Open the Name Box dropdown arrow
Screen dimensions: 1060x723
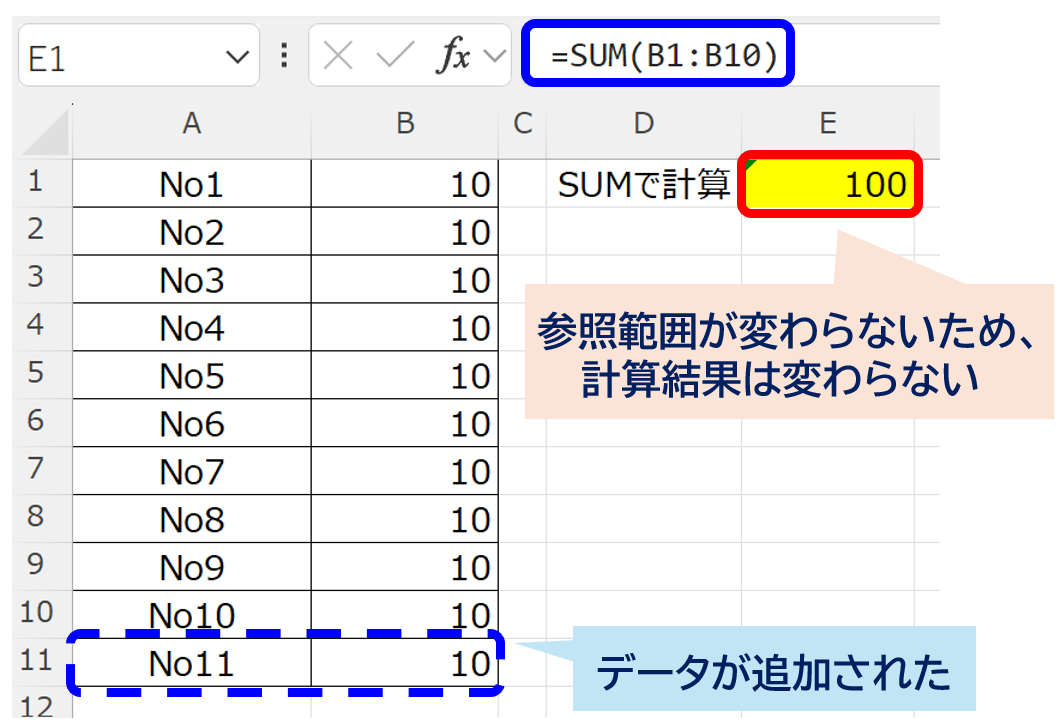pos(238,58)
